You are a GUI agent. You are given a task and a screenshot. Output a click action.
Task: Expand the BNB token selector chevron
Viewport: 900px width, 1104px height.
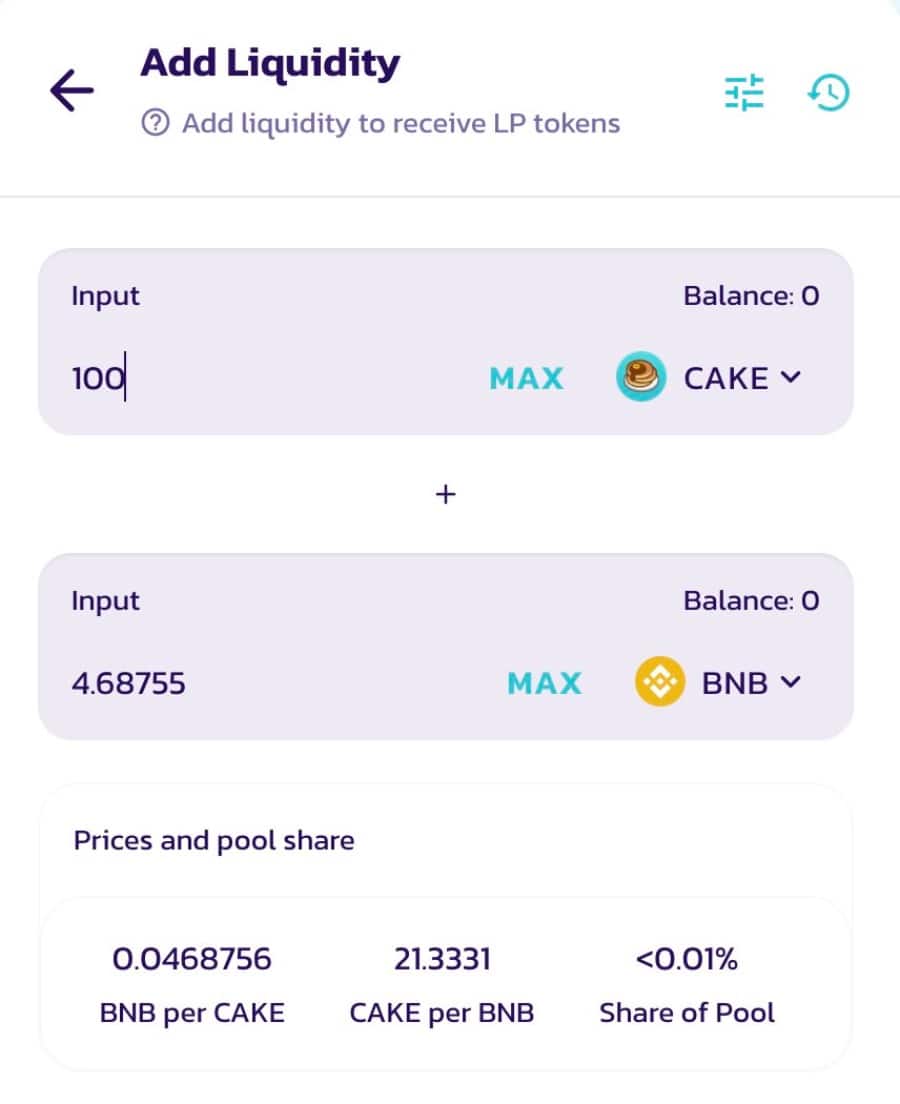[x=790, y=683]
